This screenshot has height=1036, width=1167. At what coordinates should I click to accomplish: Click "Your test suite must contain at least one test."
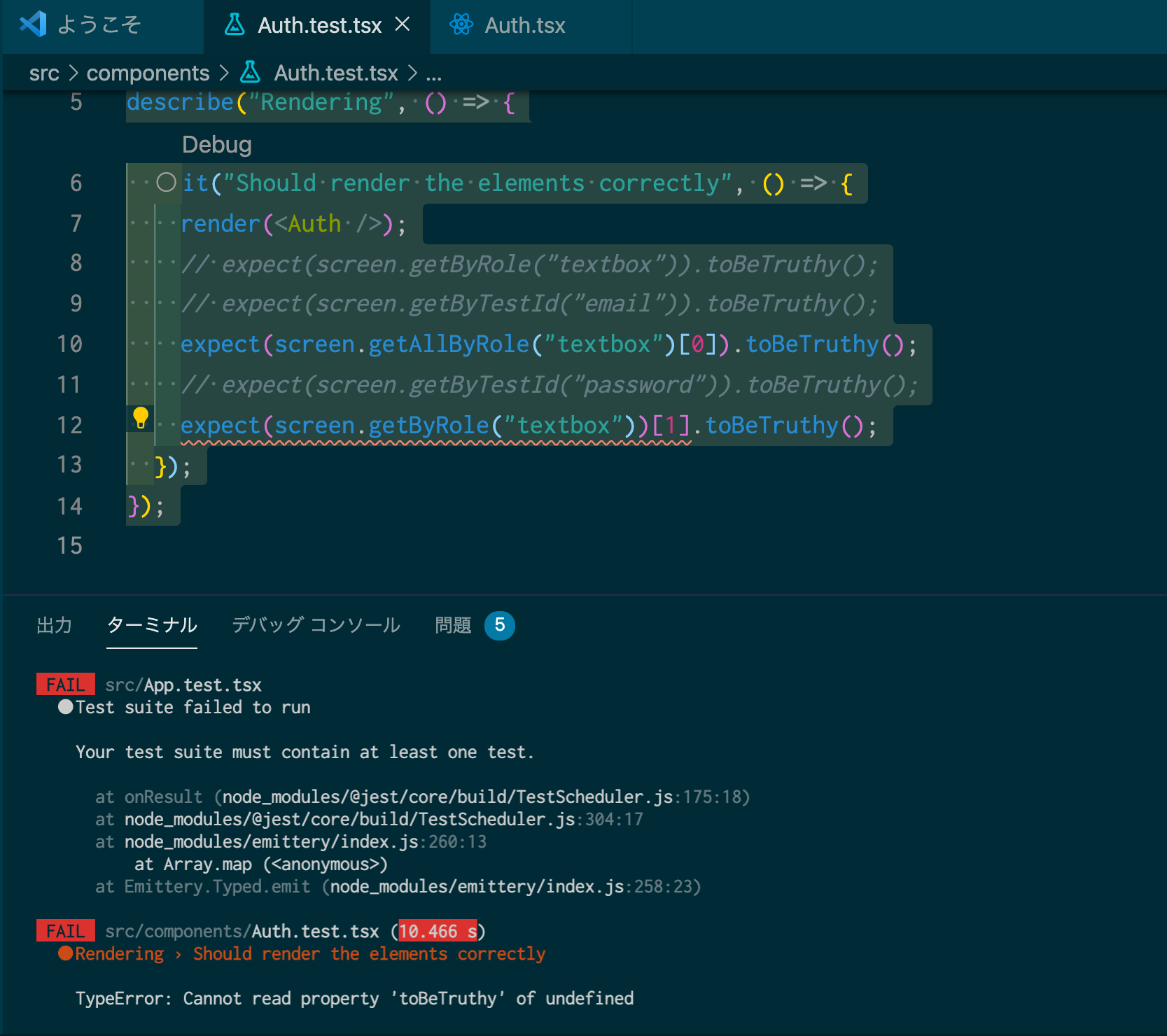click(305, 752)
